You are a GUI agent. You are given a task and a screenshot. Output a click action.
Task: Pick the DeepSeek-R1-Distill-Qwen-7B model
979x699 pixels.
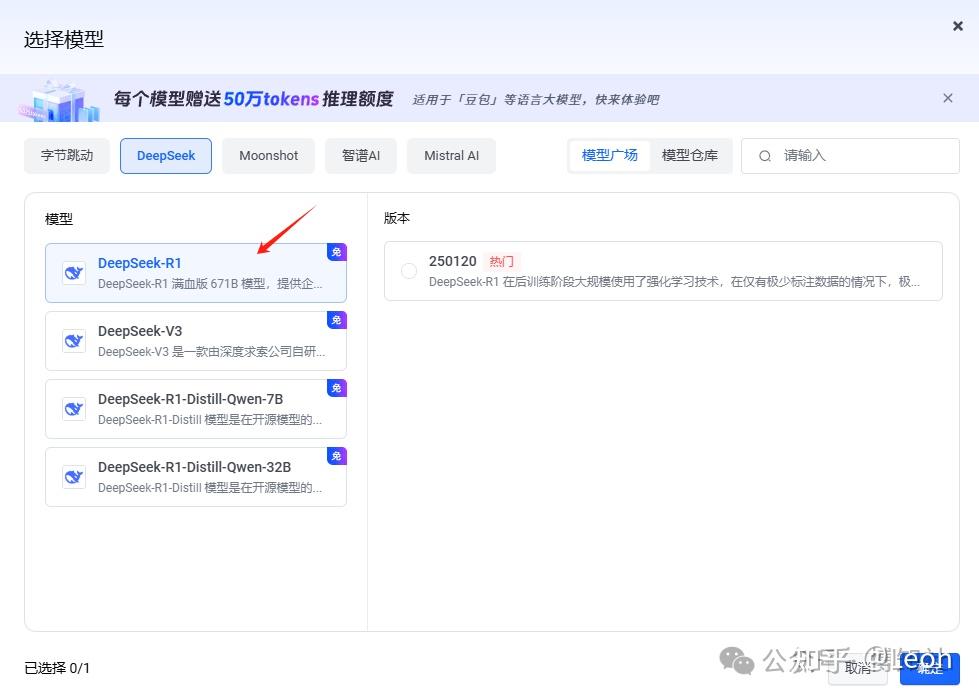(x=195, y=409)
